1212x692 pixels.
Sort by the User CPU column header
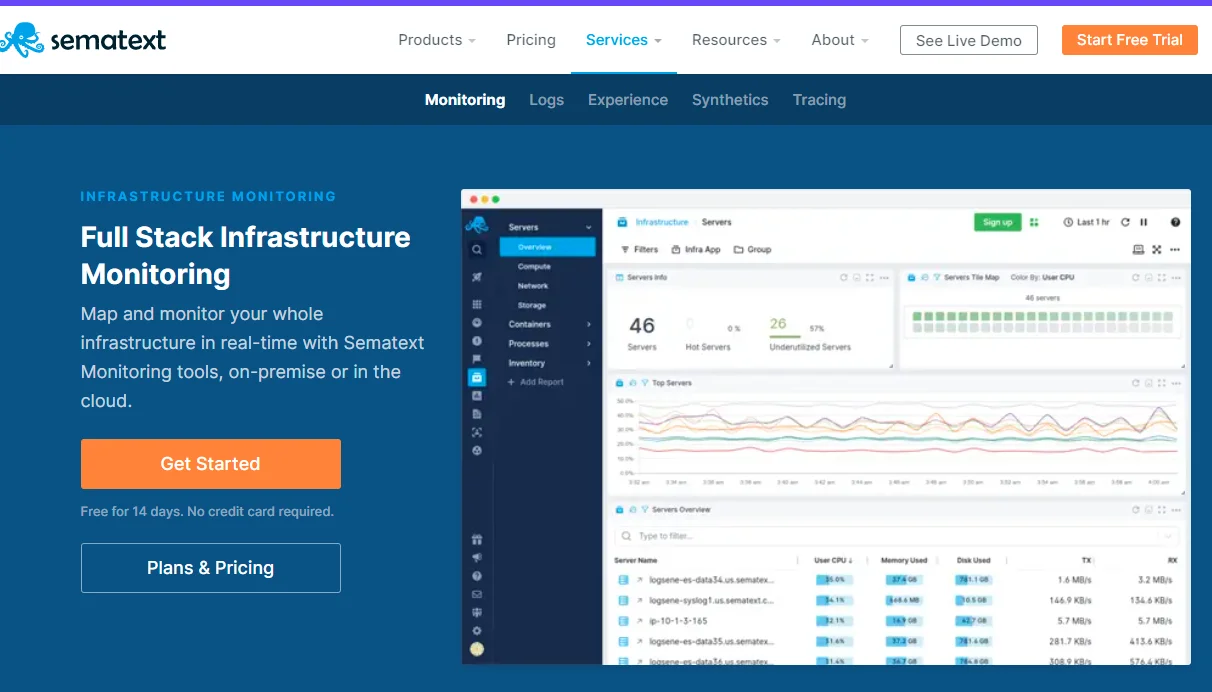coord(832,561)
